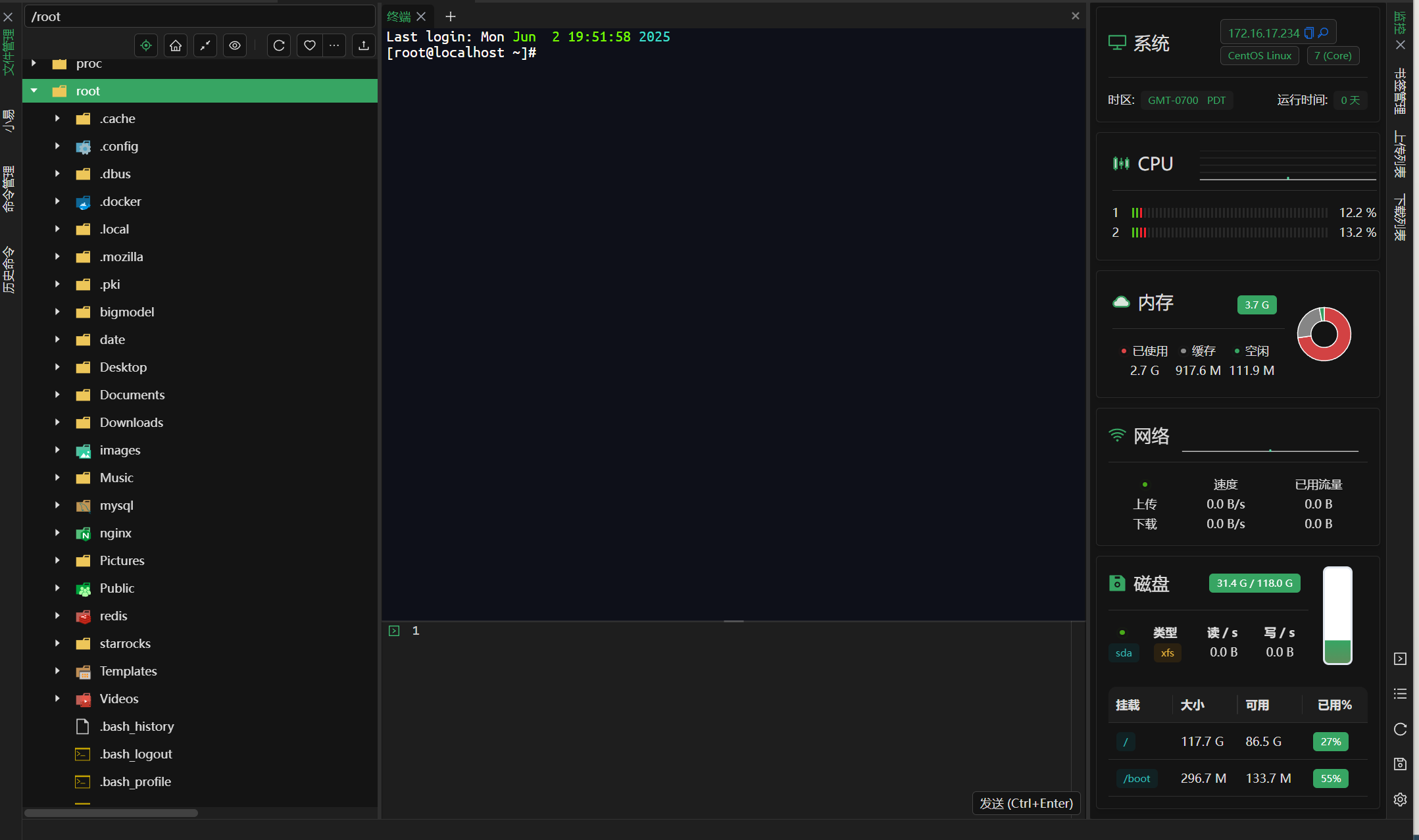Viewport: 1419px width, 840px height.
Task: Go to home directory via house icon
Action: (176, 45)
